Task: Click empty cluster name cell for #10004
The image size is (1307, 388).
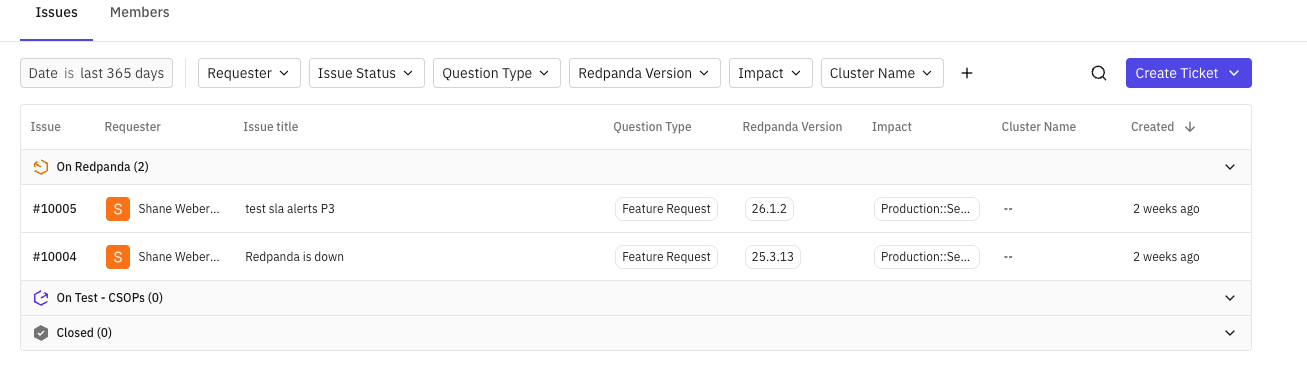Action: 1008,257
